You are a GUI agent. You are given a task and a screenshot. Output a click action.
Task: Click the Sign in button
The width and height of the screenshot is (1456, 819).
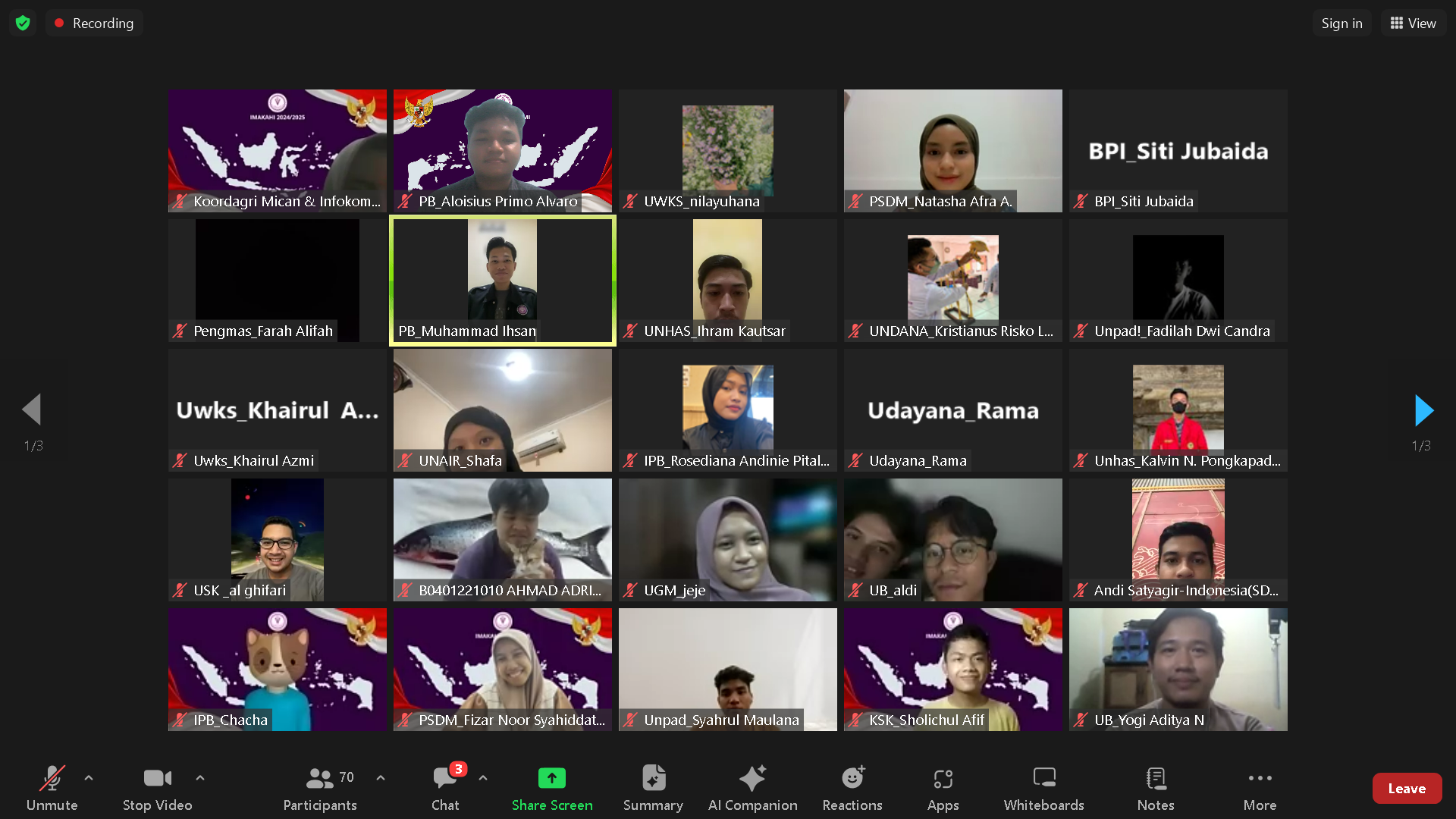[x=1341, y=23]
